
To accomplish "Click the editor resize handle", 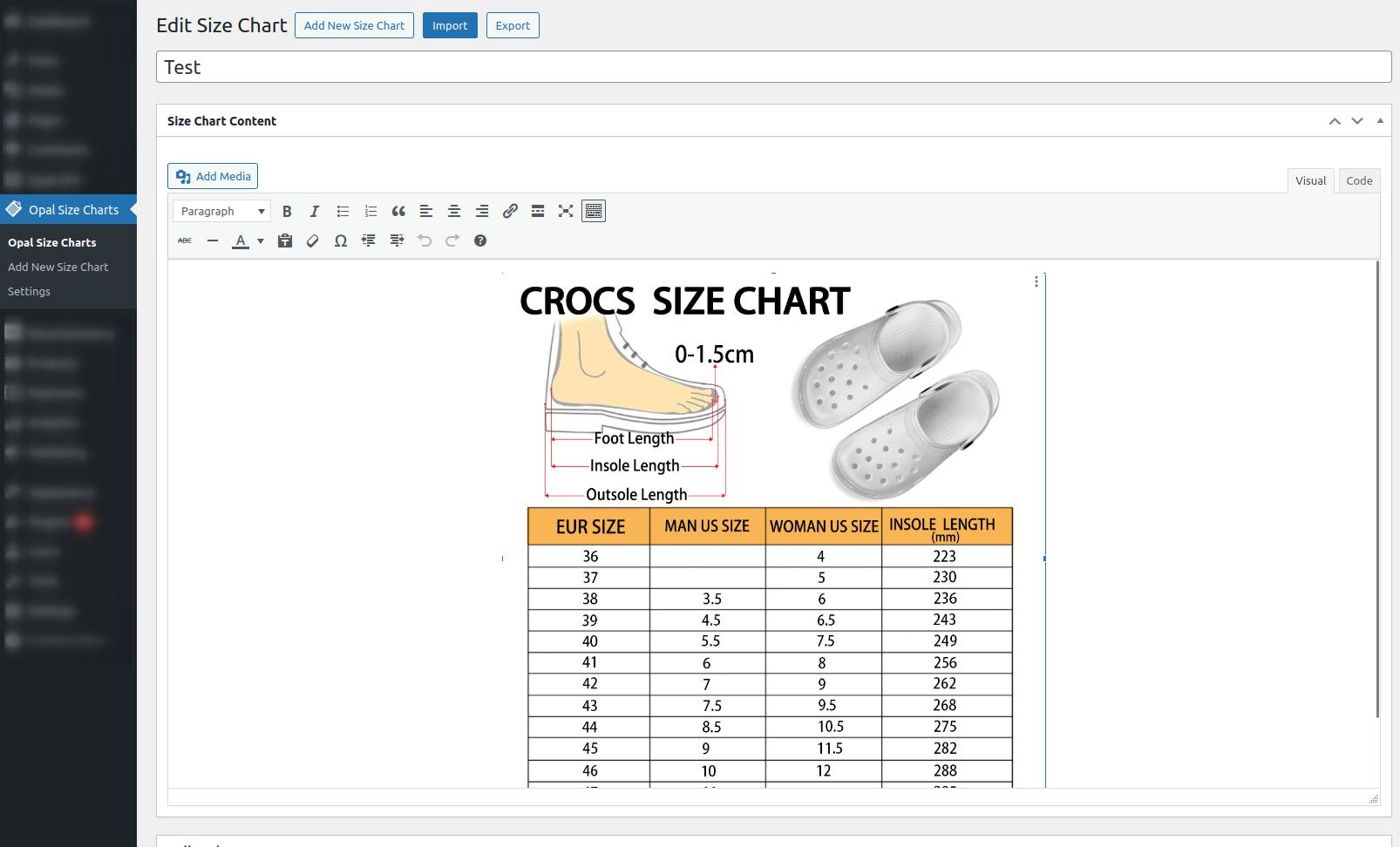I will [1374, 798].
